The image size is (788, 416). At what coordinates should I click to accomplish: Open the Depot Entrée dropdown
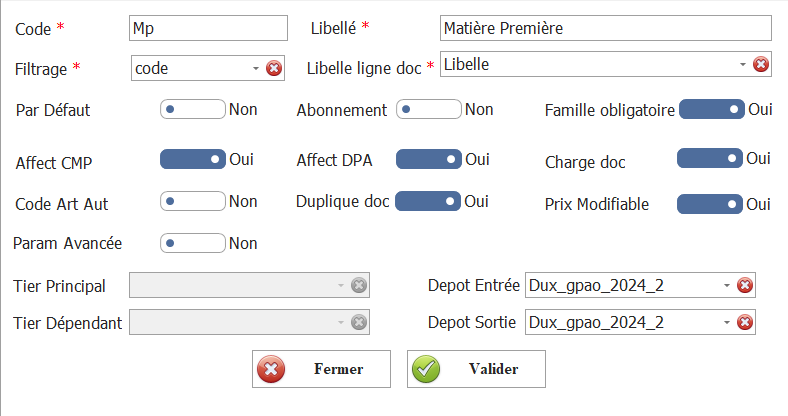pyautogui.click(x=727, y=286)
